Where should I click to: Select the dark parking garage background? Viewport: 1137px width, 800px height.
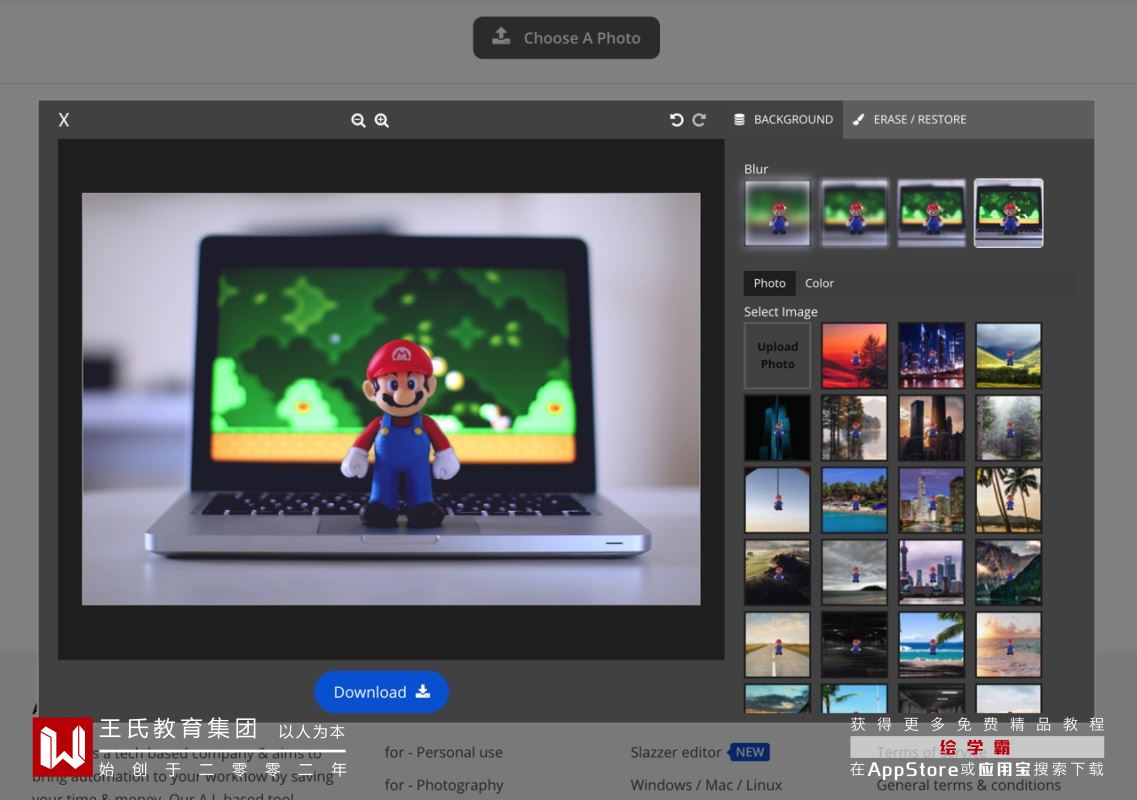pos(854,645)
